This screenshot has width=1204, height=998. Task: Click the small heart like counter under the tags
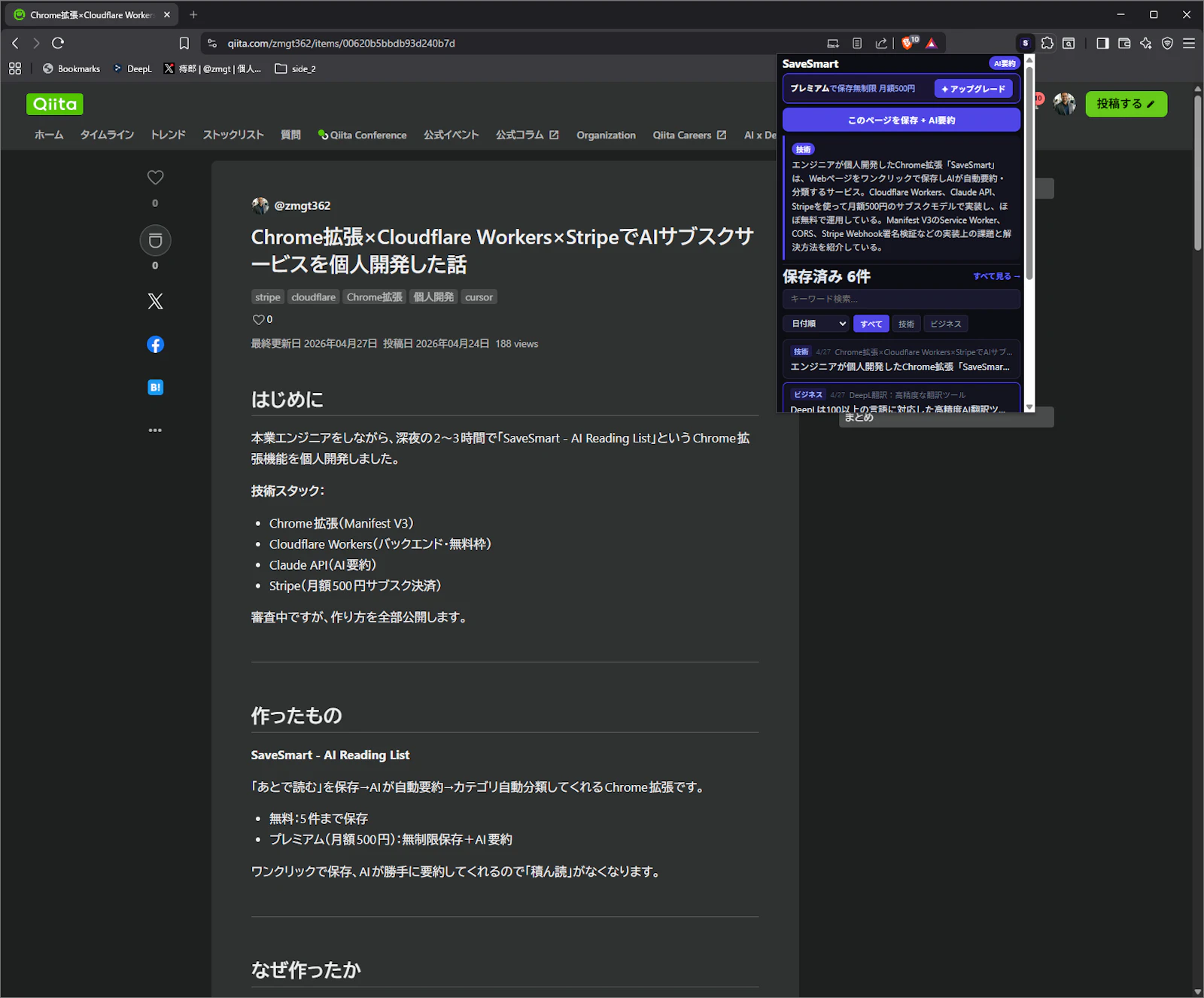(x=263, y=320)
